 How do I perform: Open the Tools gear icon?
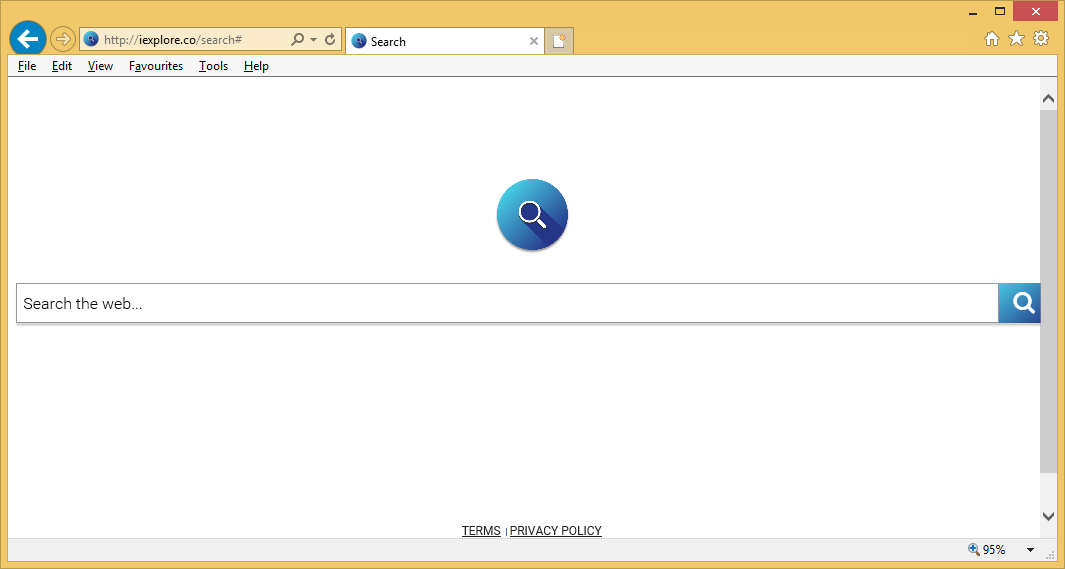coord(1041,39)
